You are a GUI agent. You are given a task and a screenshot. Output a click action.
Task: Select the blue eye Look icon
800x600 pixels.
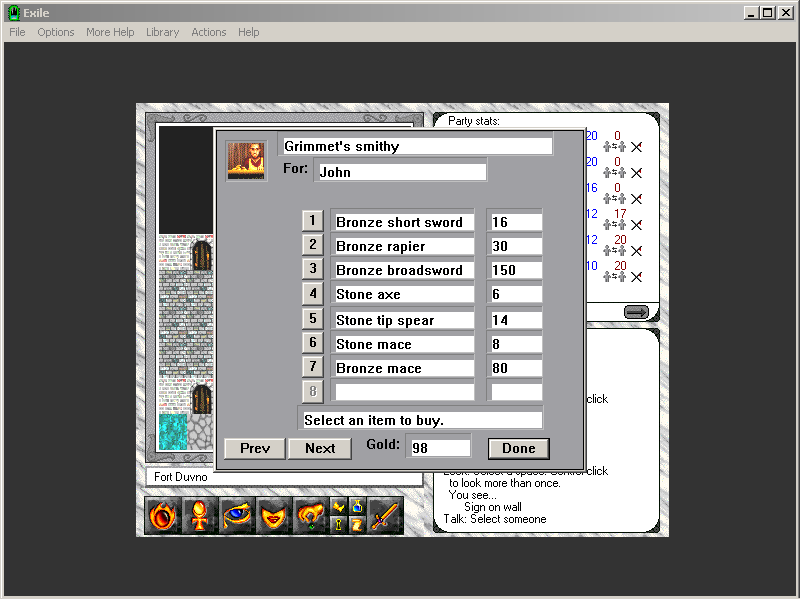point(237,516)
